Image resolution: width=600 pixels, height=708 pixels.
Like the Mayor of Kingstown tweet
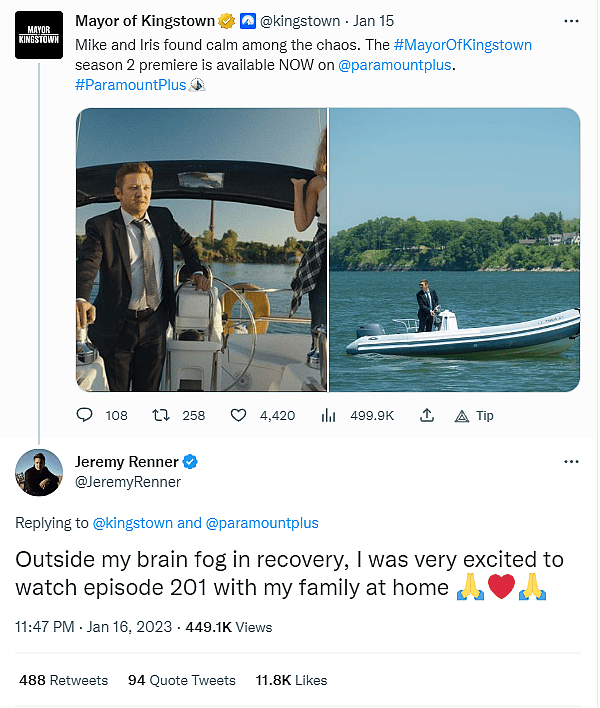click(x=239, y=415)
